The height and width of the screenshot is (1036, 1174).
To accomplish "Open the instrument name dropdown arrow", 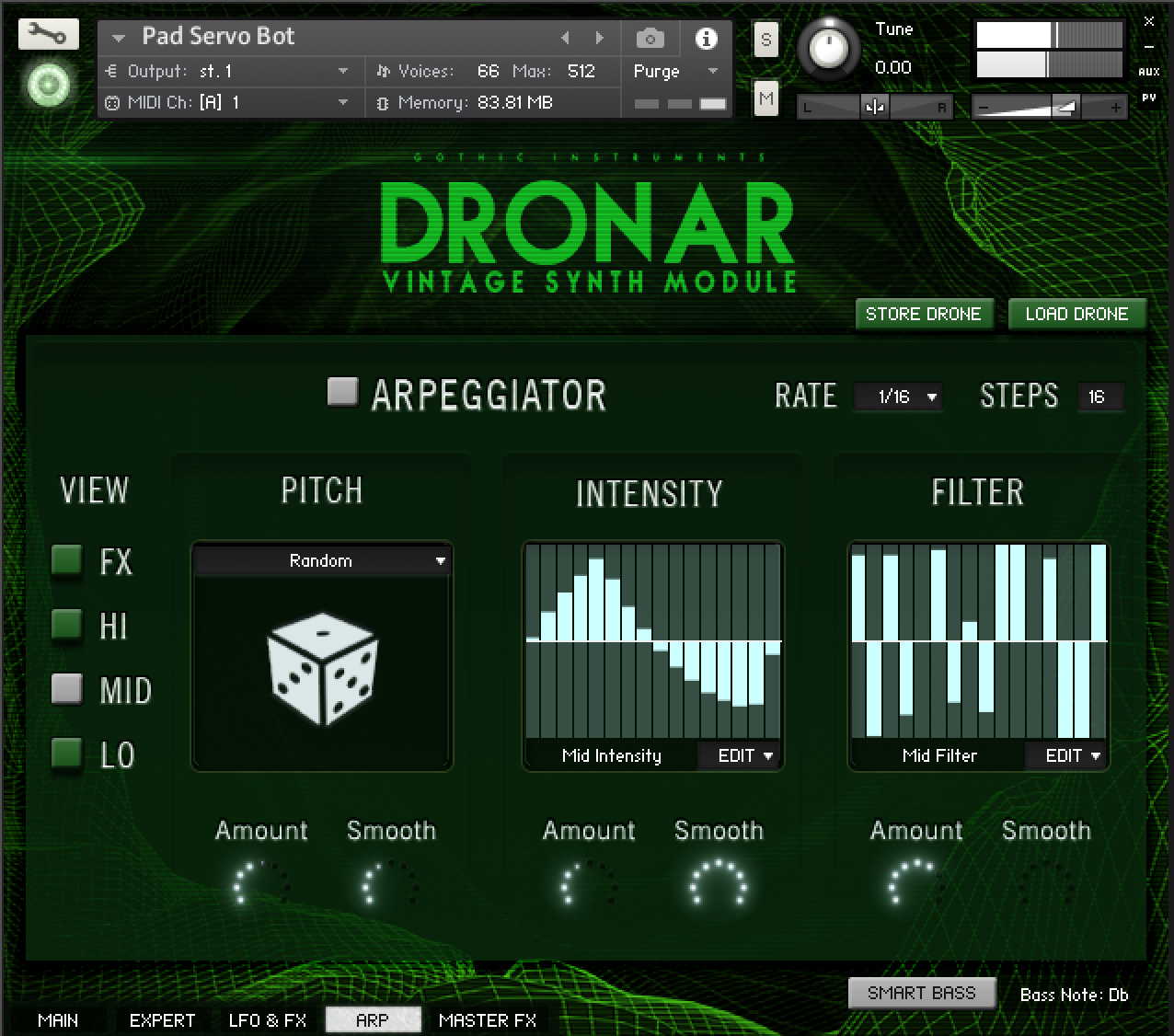I will [118, 39].
